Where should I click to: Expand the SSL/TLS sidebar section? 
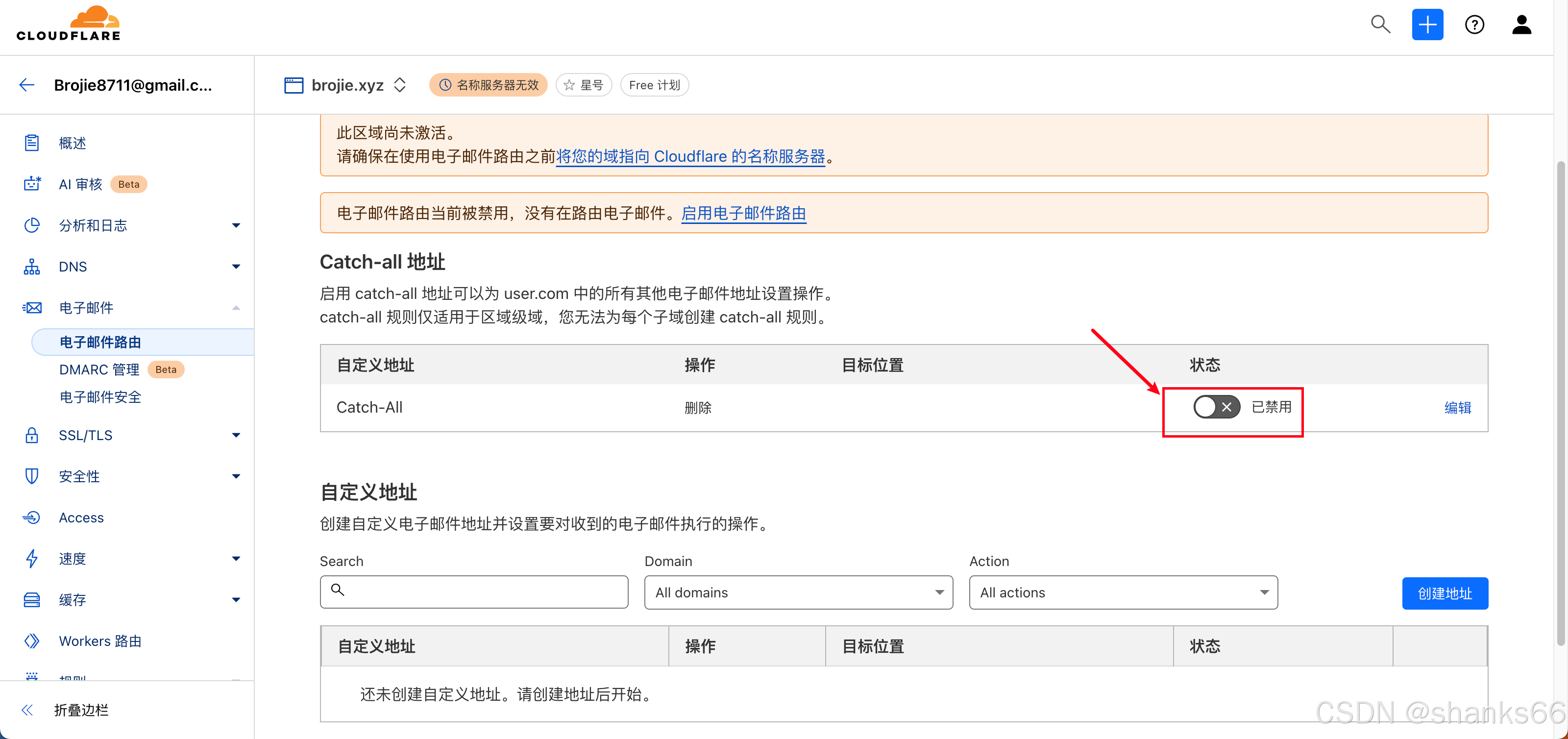click(x=236, y=435)
